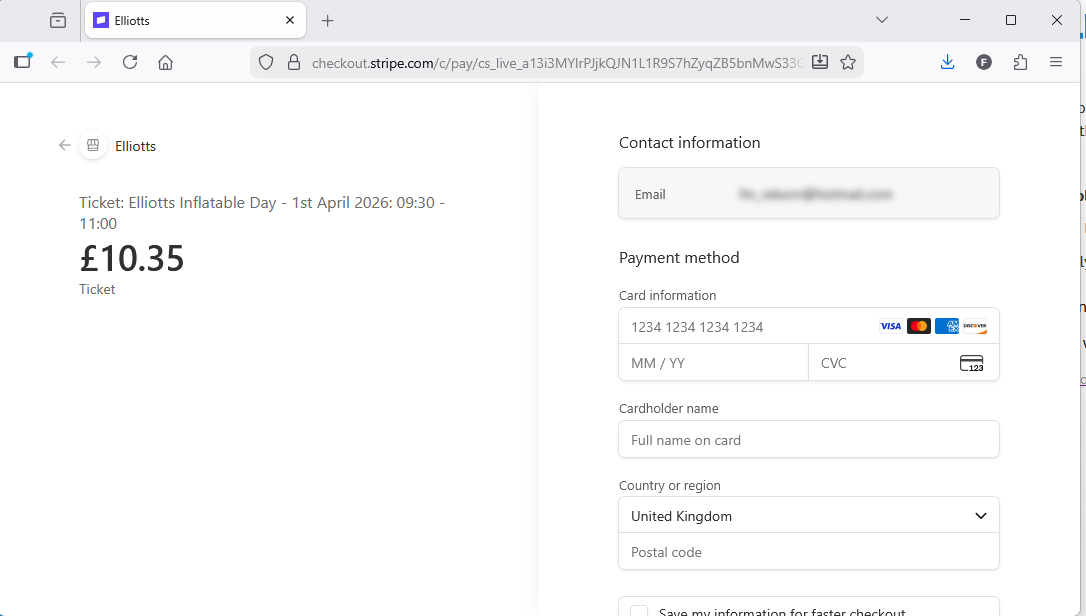The image size is (1086, 616).
Task: Open the list all tabs chevron
Action: (x=882, y=20)
